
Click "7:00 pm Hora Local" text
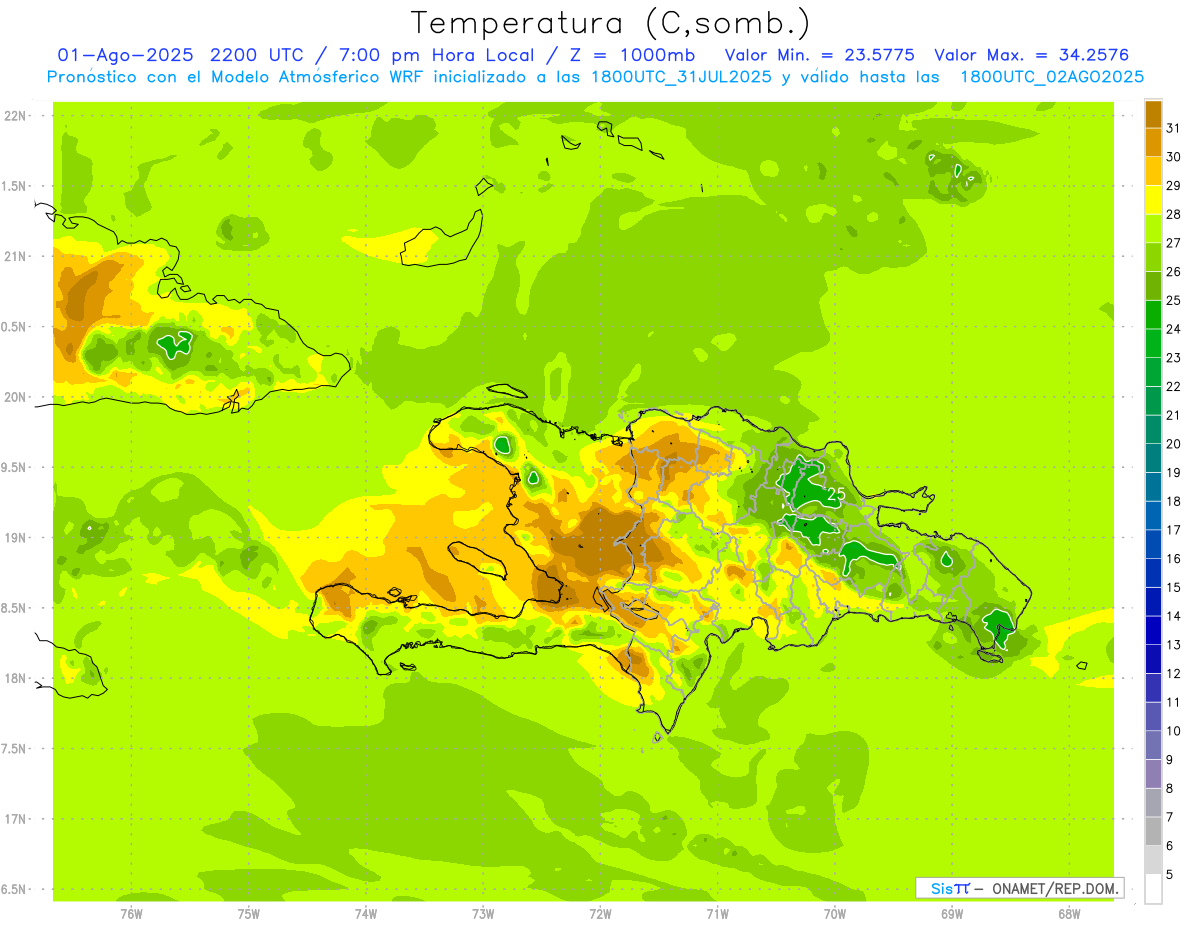436,55
